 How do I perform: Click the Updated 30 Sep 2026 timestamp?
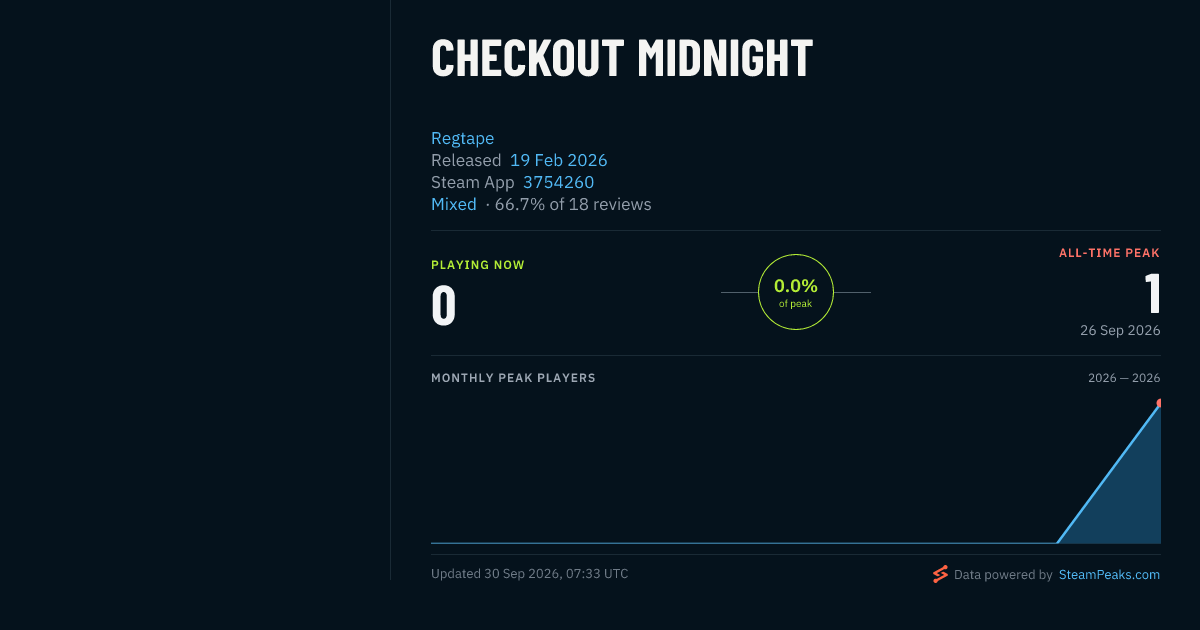[x=529, y=574]
